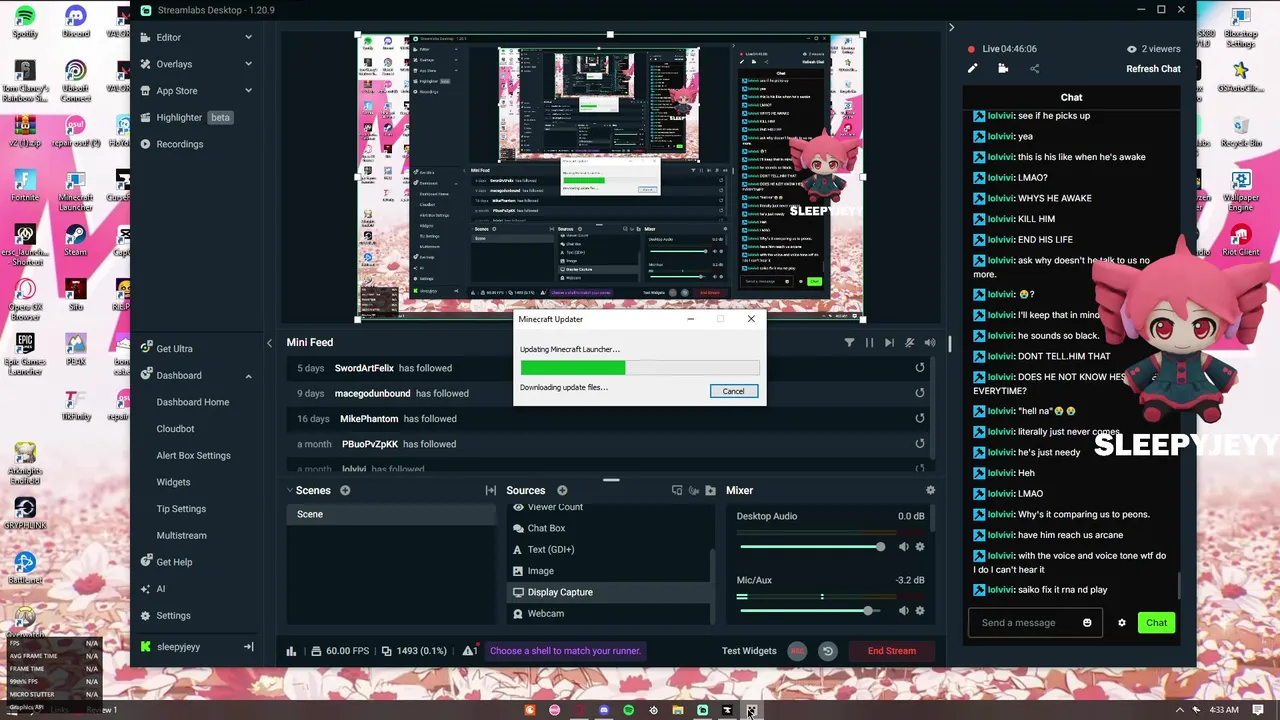Click the End Stream button
The width and height of the screenshot is (1280, 720).
click(x=891, y=651)
